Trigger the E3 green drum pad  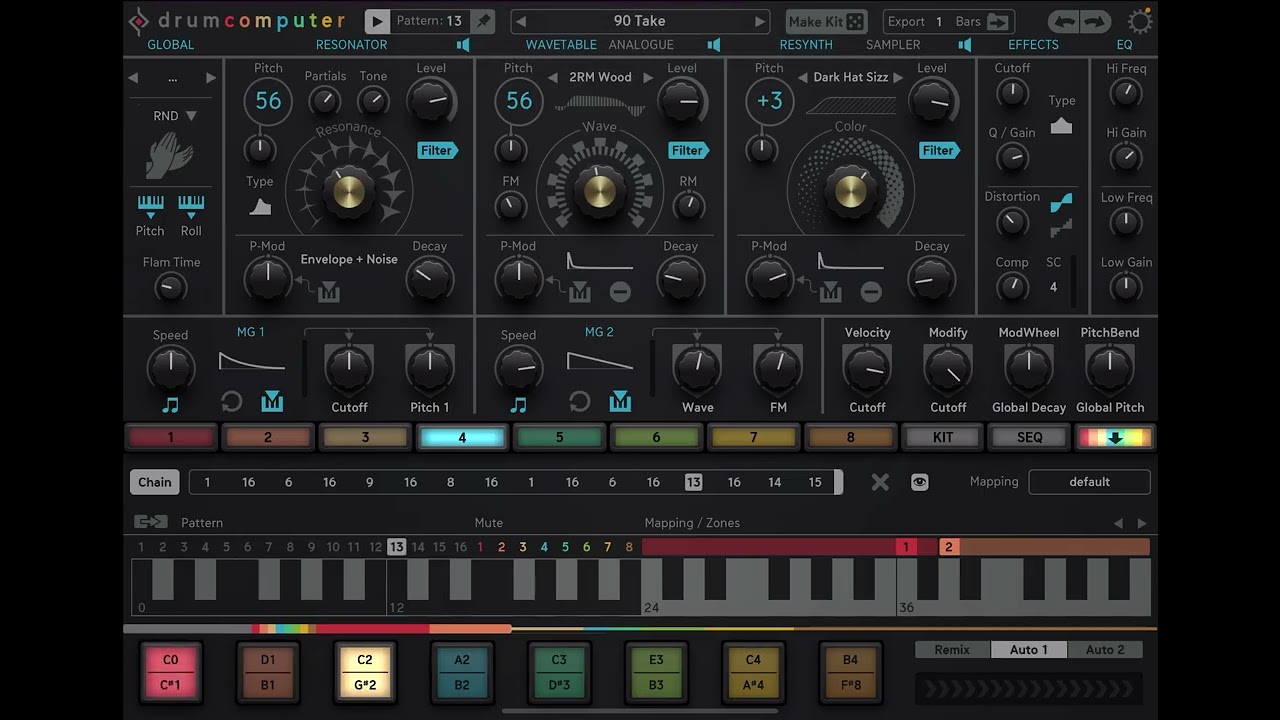[656, 671]
